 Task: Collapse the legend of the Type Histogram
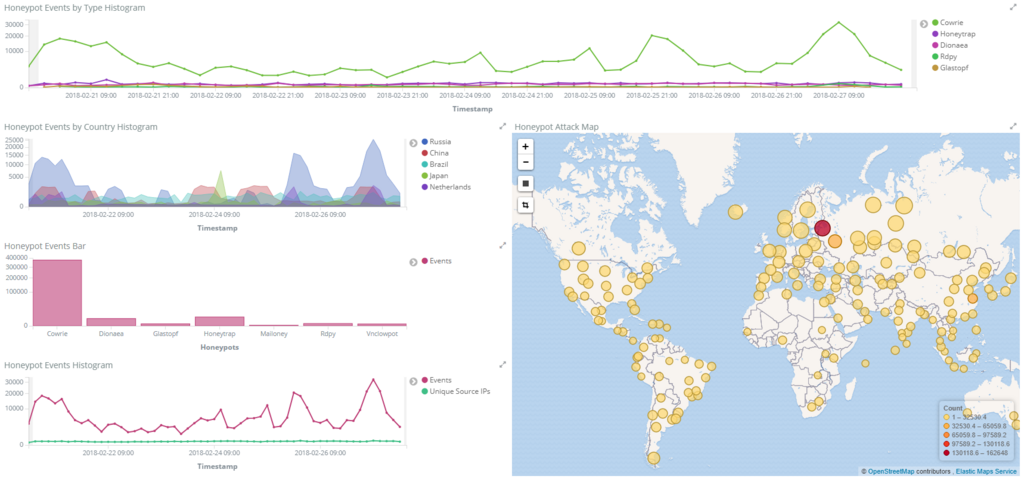coord(924,24)
